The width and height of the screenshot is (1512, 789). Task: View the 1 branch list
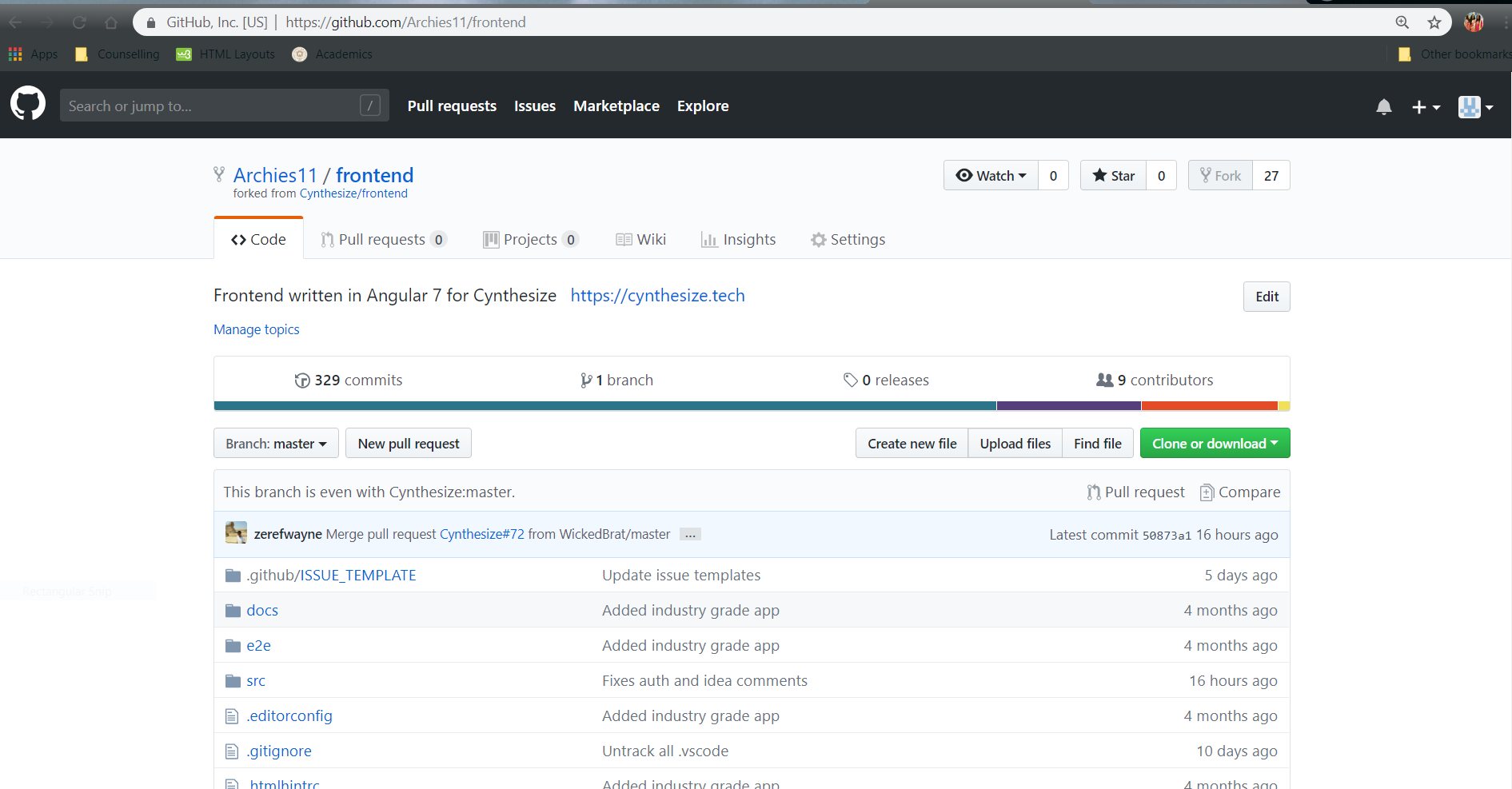point(616,380)
